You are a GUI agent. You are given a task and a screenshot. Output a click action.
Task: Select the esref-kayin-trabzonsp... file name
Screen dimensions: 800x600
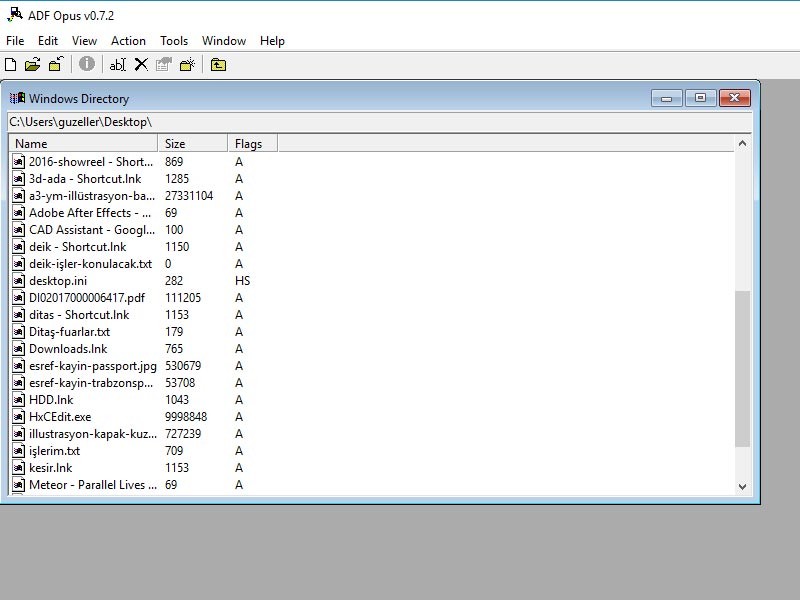91,383
